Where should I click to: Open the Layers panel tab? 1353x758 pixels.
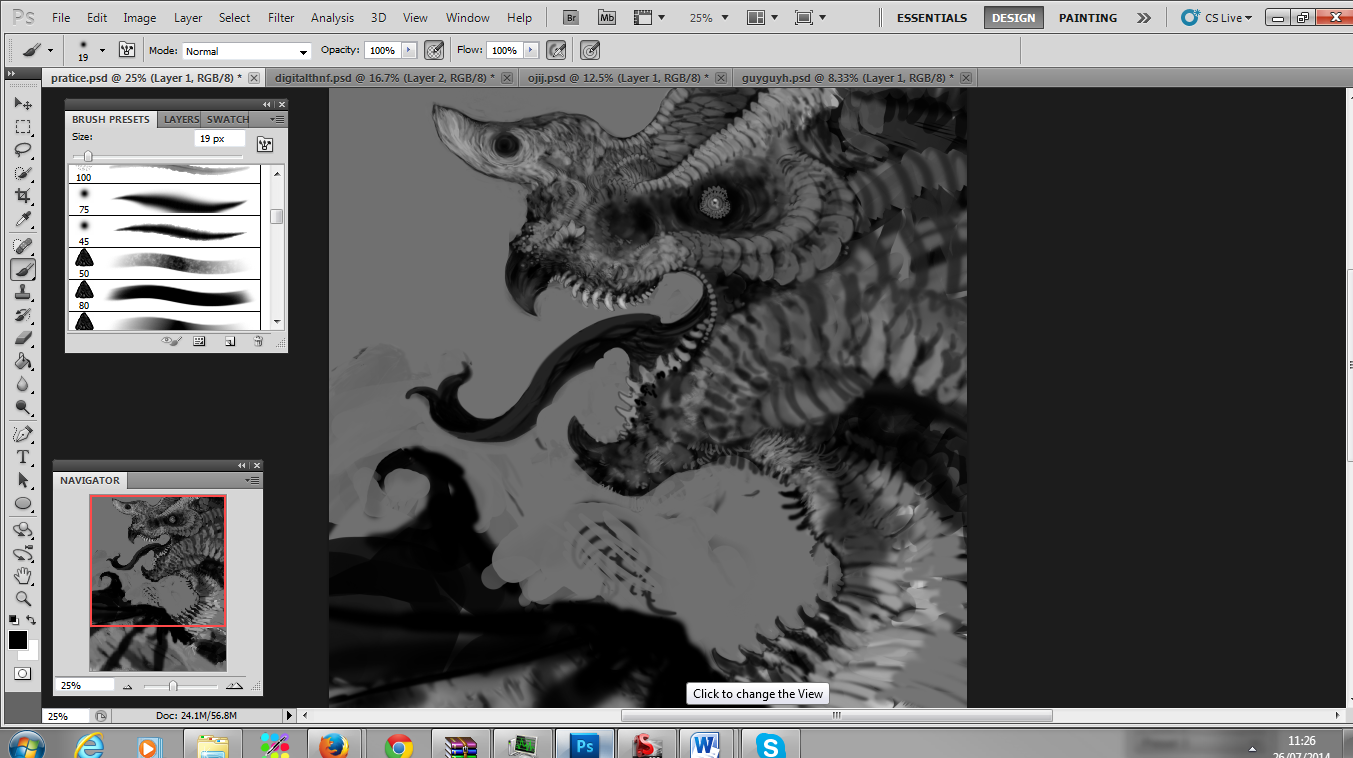[181, 119]
